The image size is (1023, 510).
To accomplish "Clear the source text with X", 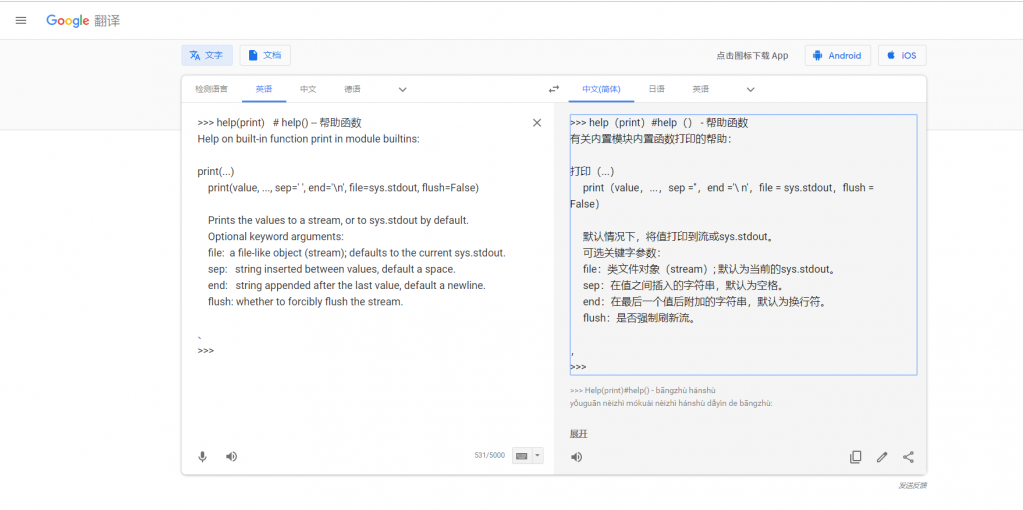I will click(x=537, y=123).
